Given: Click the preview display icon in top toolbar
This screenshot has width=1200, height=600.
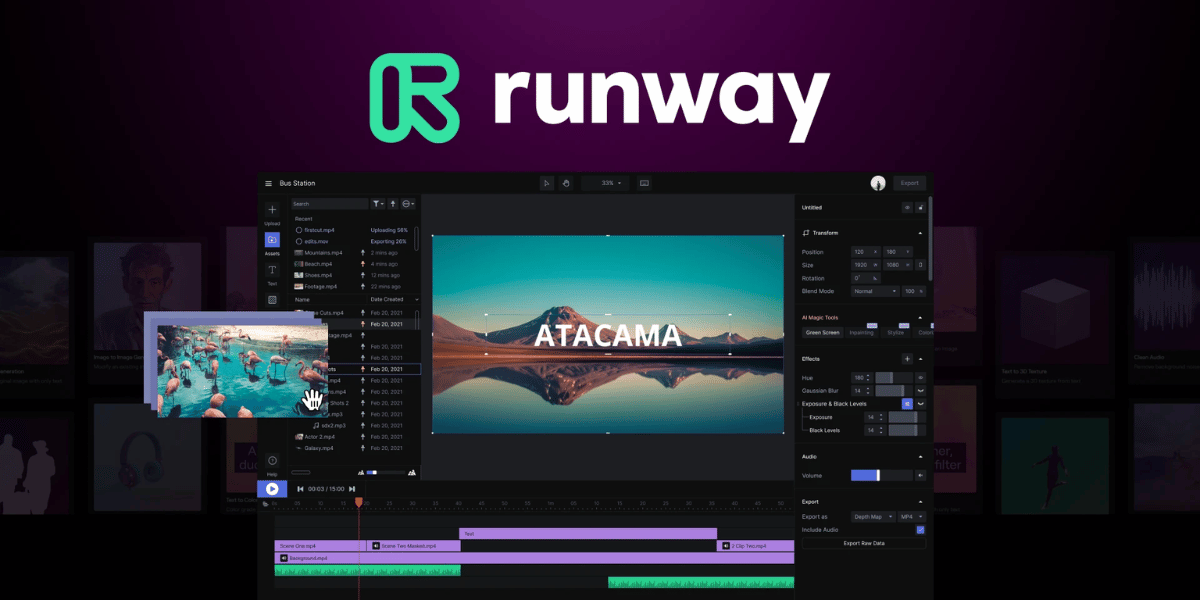Looking at the screenshot, I should (644, 183).
